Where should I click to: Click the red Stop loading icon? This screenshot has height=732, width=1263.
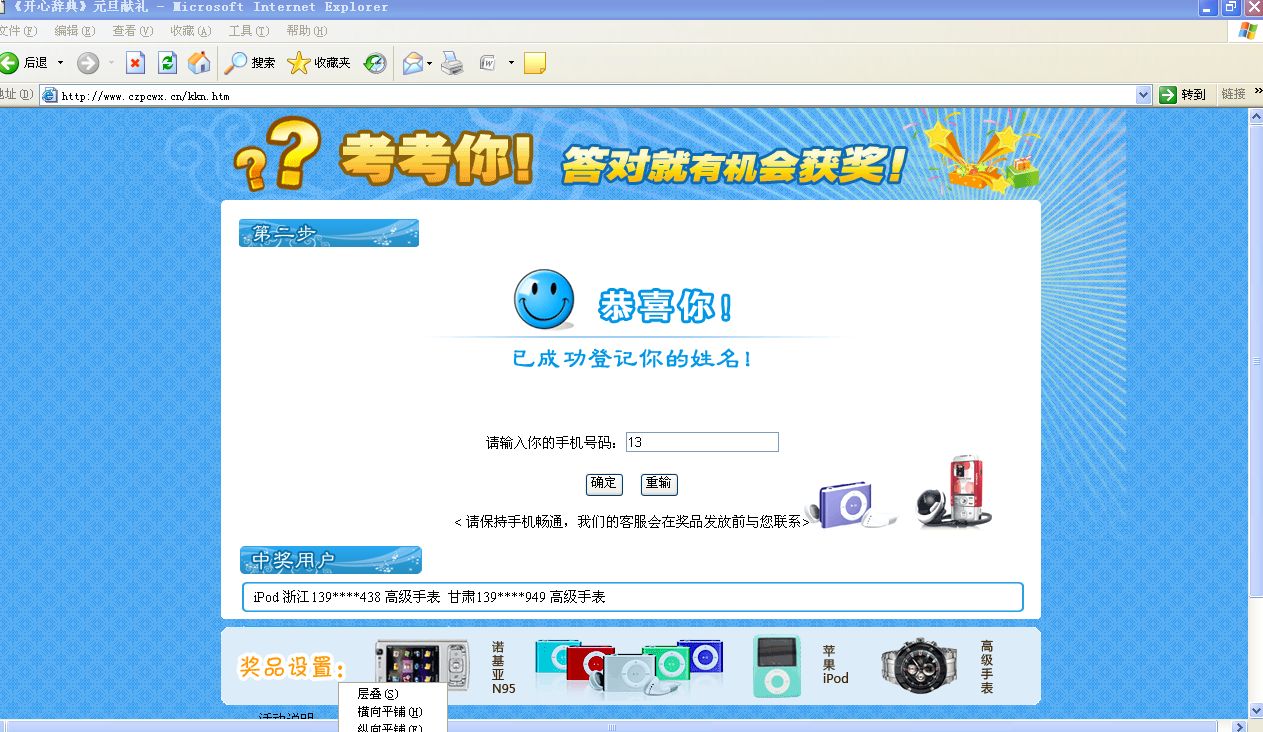[x=135, y=63]
